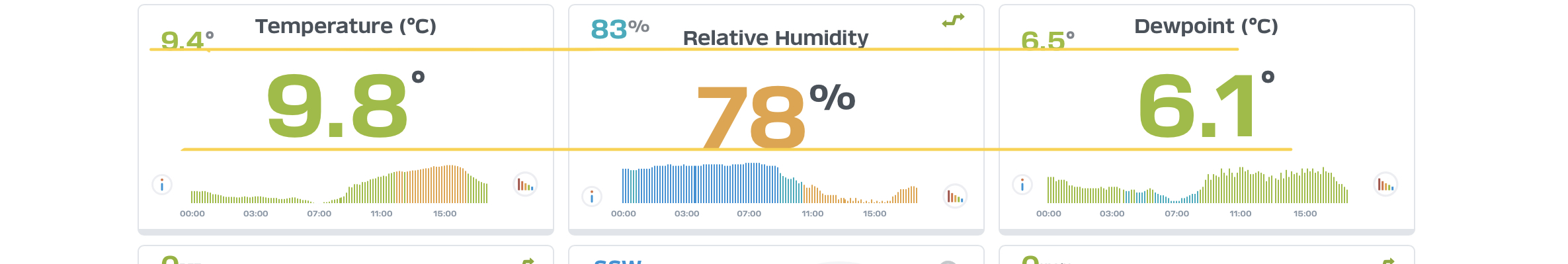The image size is (1568, 264).
Task: Select the Temperature (°C) card title
Action: pyautogui.click(x=346, y=26)
